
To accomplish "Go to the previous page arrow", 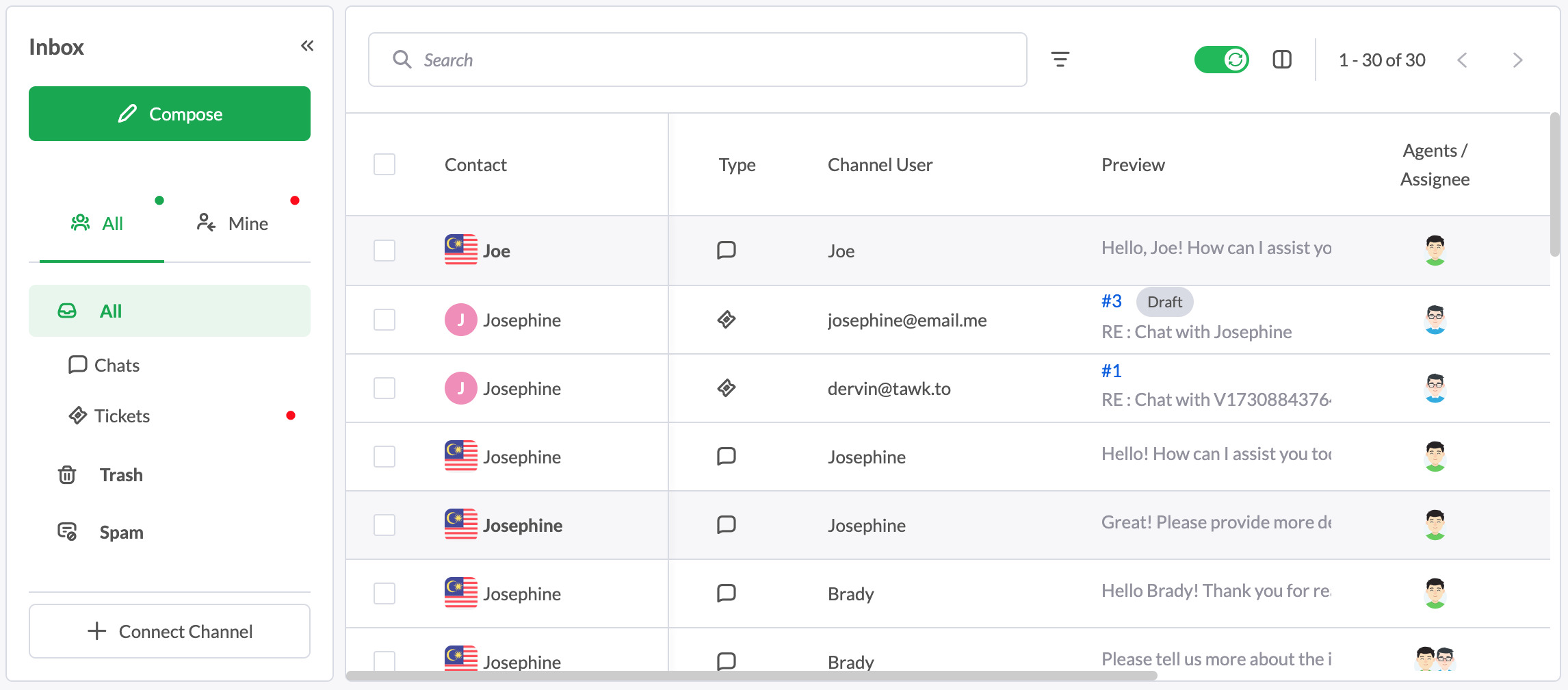I will (1462, 60).
